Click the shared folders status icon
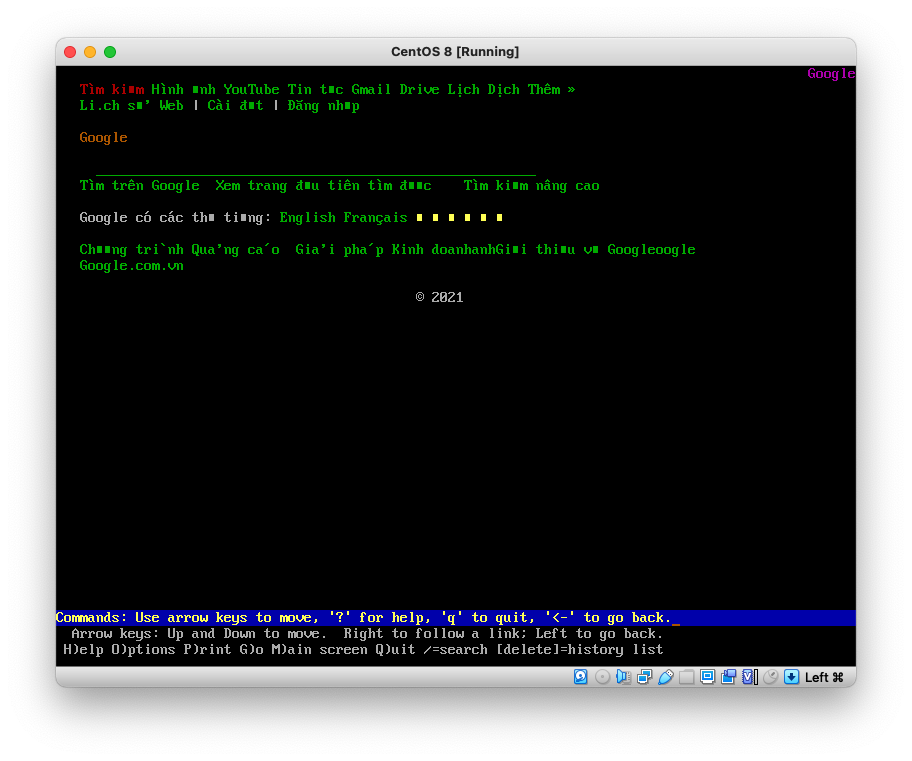 [x=686, y=677]
